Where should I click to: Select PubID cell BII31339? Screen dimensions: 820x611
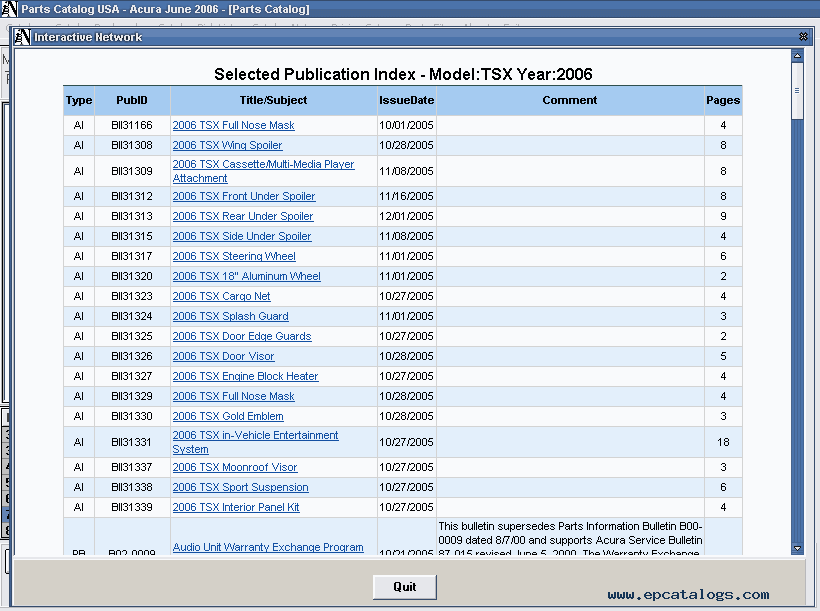click(132, 507)
